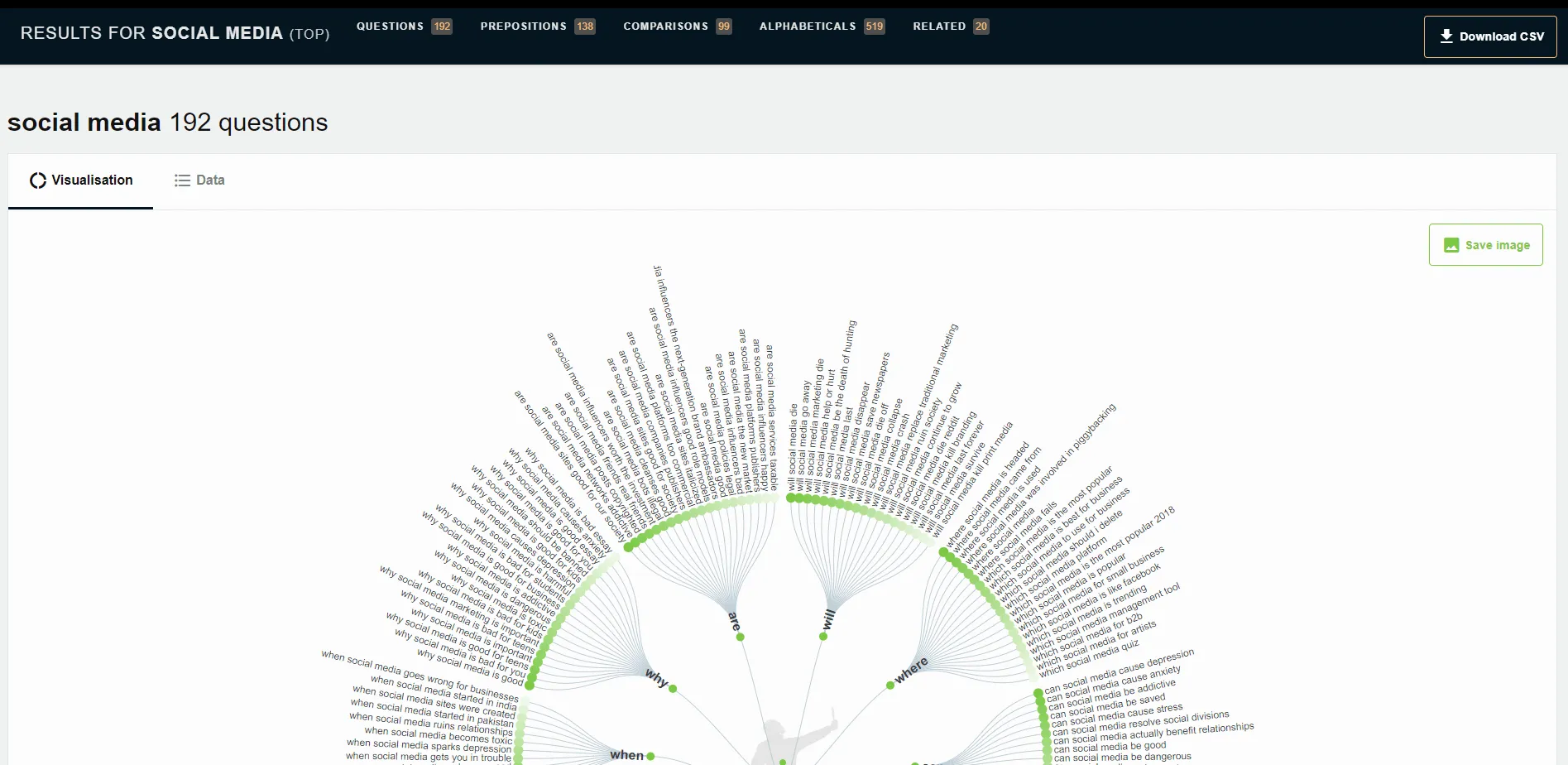Click the green node for 'will' branch
The image size is (1568, 765).
[823, 636]
